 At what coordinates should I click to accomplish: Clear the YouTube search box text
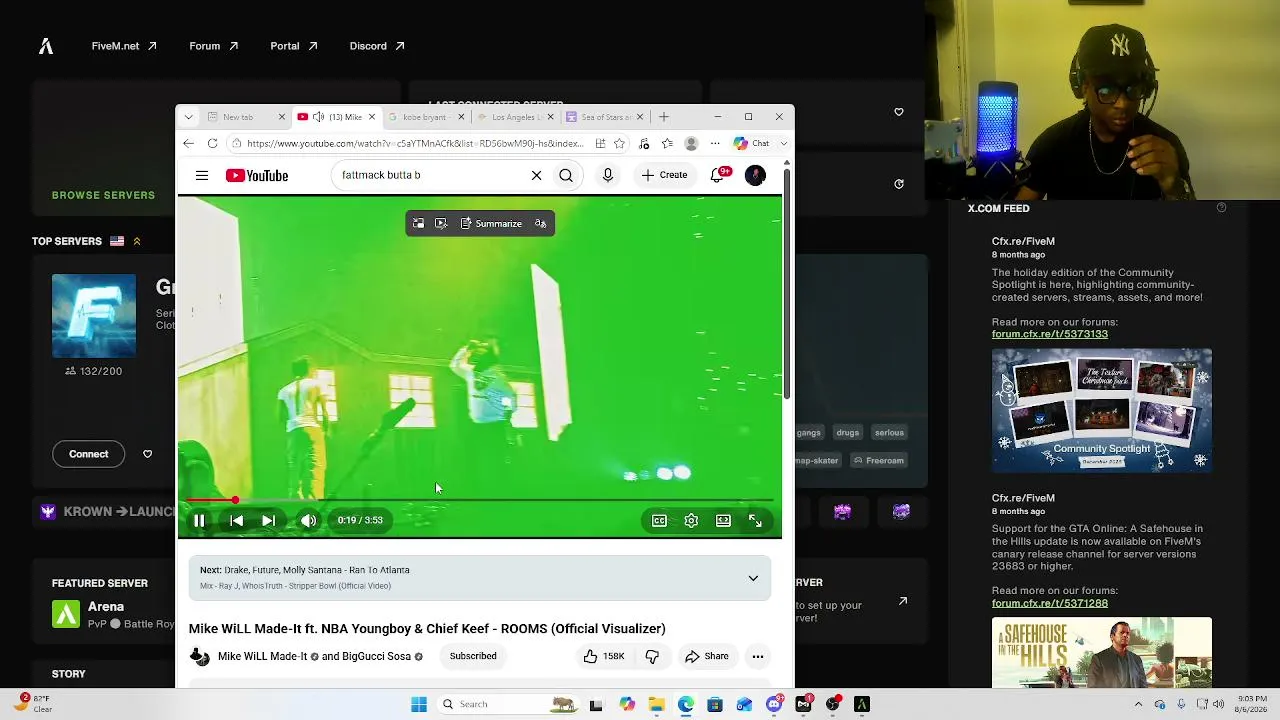[536, 176]
